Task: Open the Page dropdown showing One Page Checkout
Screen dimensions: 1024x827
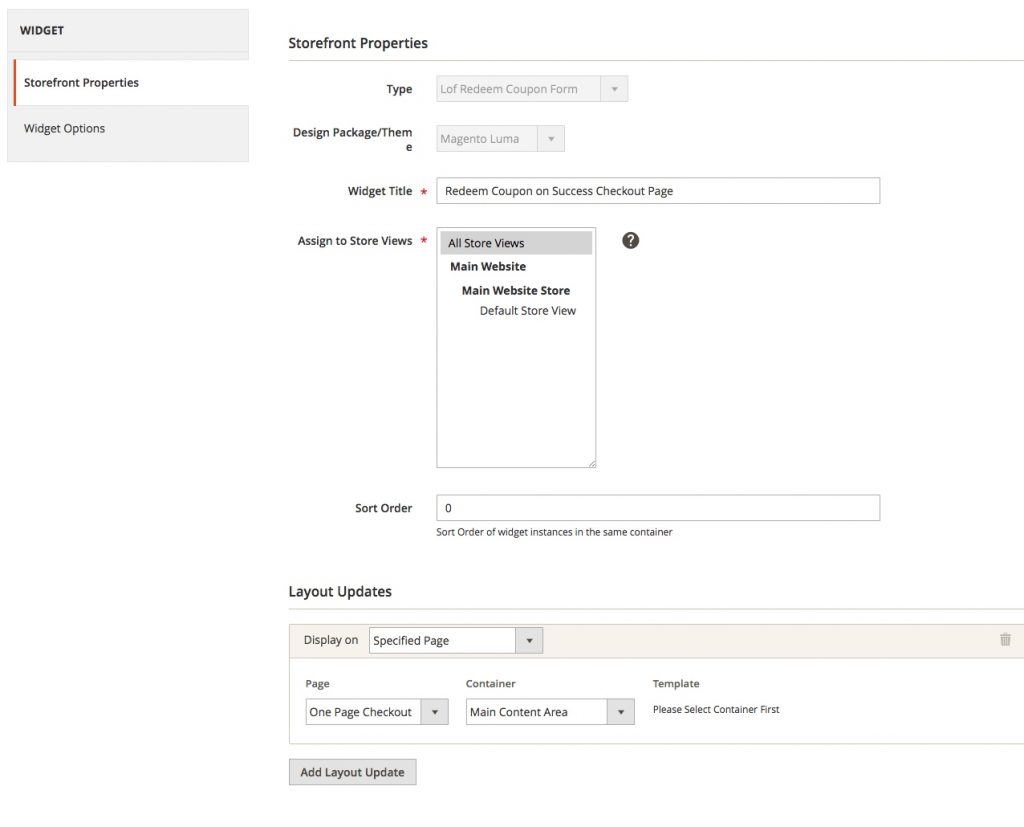Action: tap(377, 712)
